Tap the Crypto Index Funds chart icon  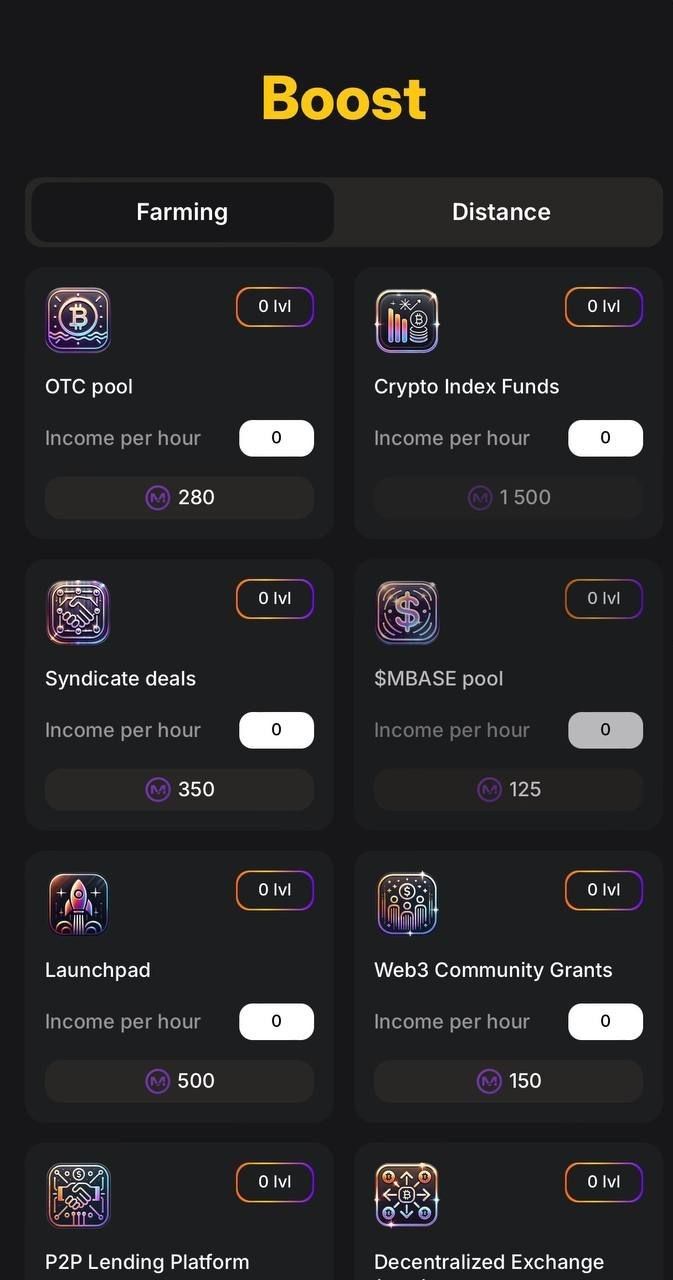pyautogui.click(x=407, y=320)
